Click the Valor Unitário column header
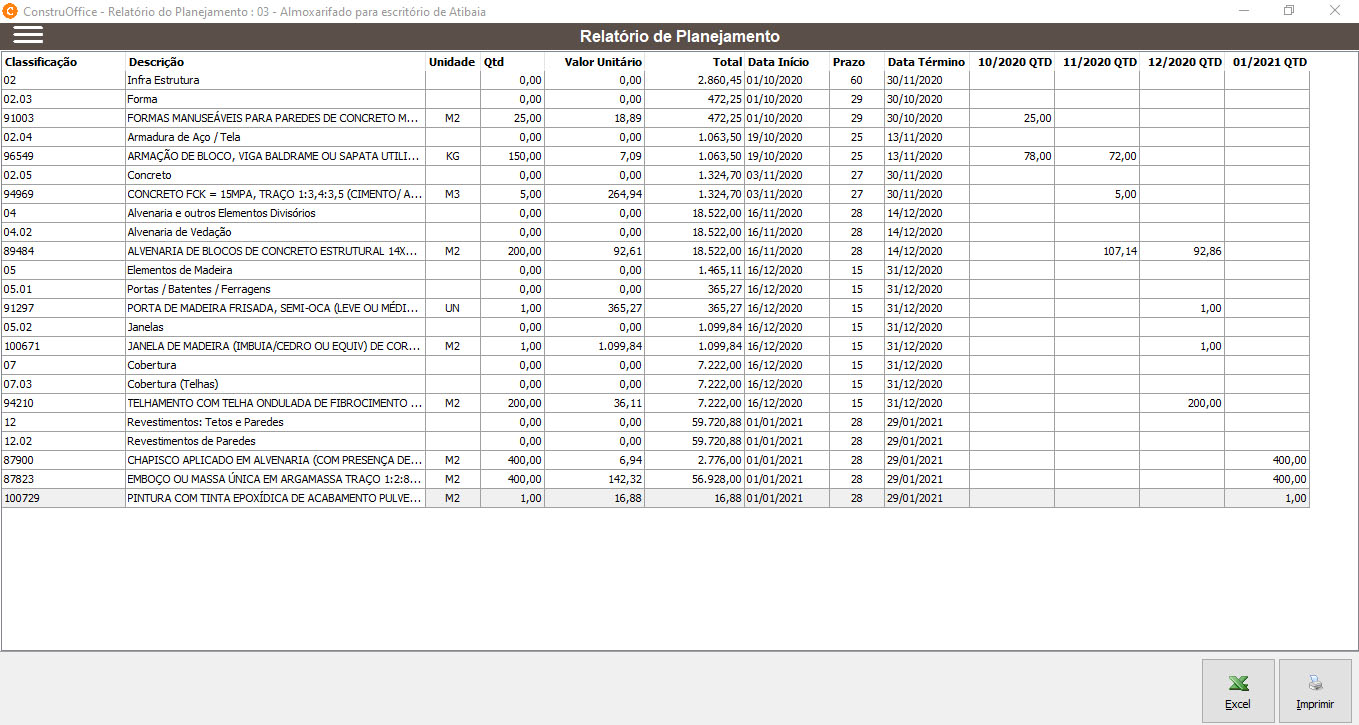This screenshot has height=725, width=1359. click(x=603, y=62)
